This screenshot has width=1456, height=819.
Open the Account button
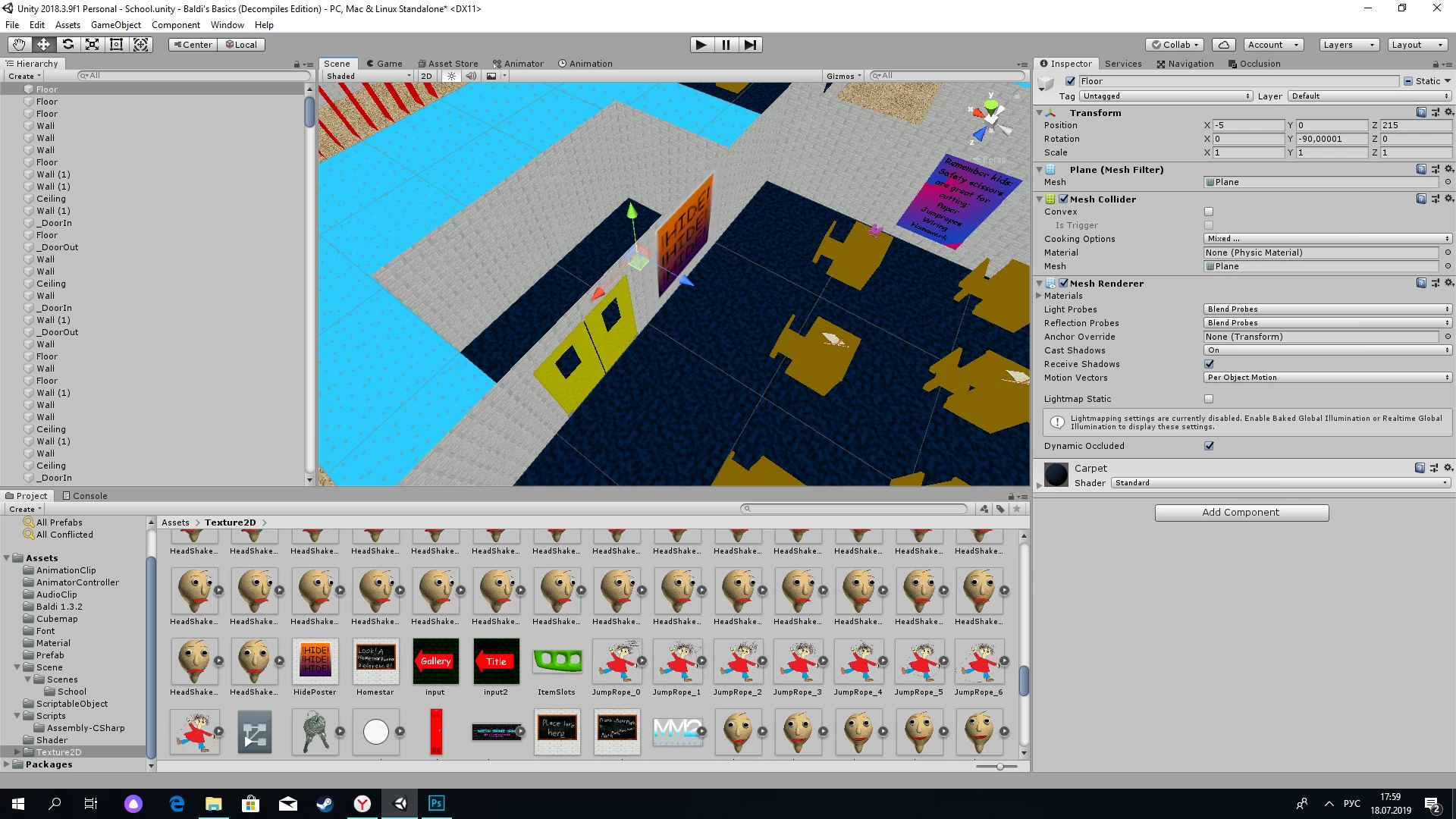tap(1273, 45)
